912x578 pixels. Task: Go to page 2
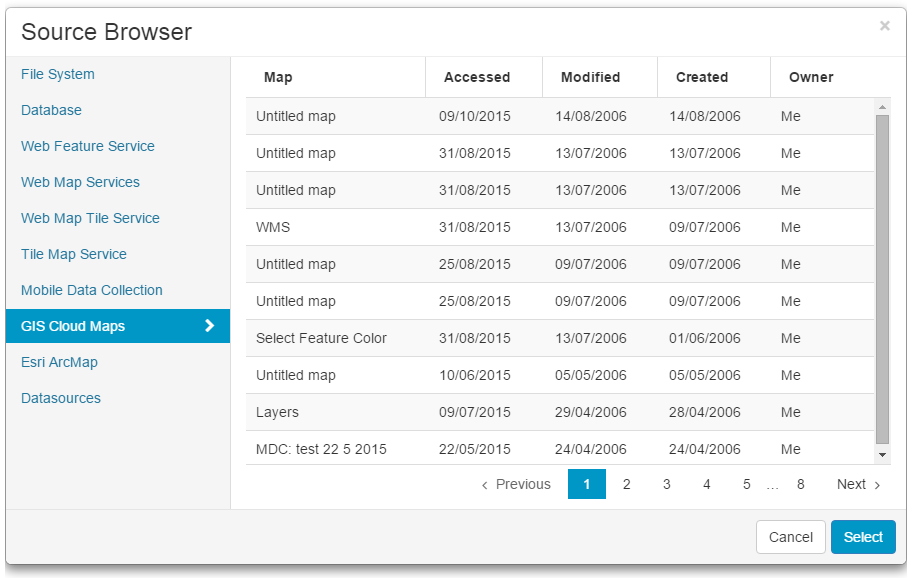626,484
